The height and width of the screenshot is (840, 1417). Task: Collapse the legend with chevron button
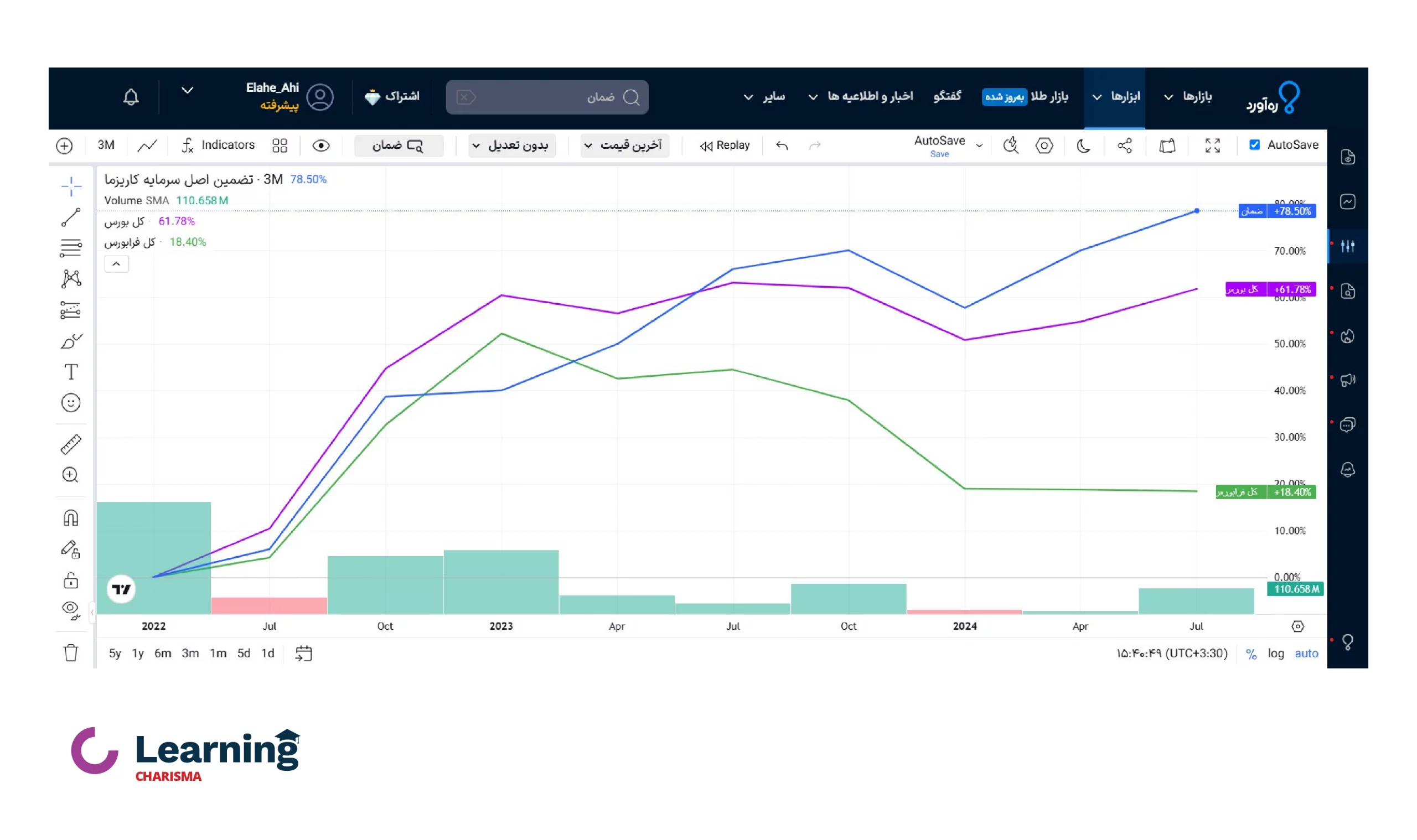pos(117,264)
